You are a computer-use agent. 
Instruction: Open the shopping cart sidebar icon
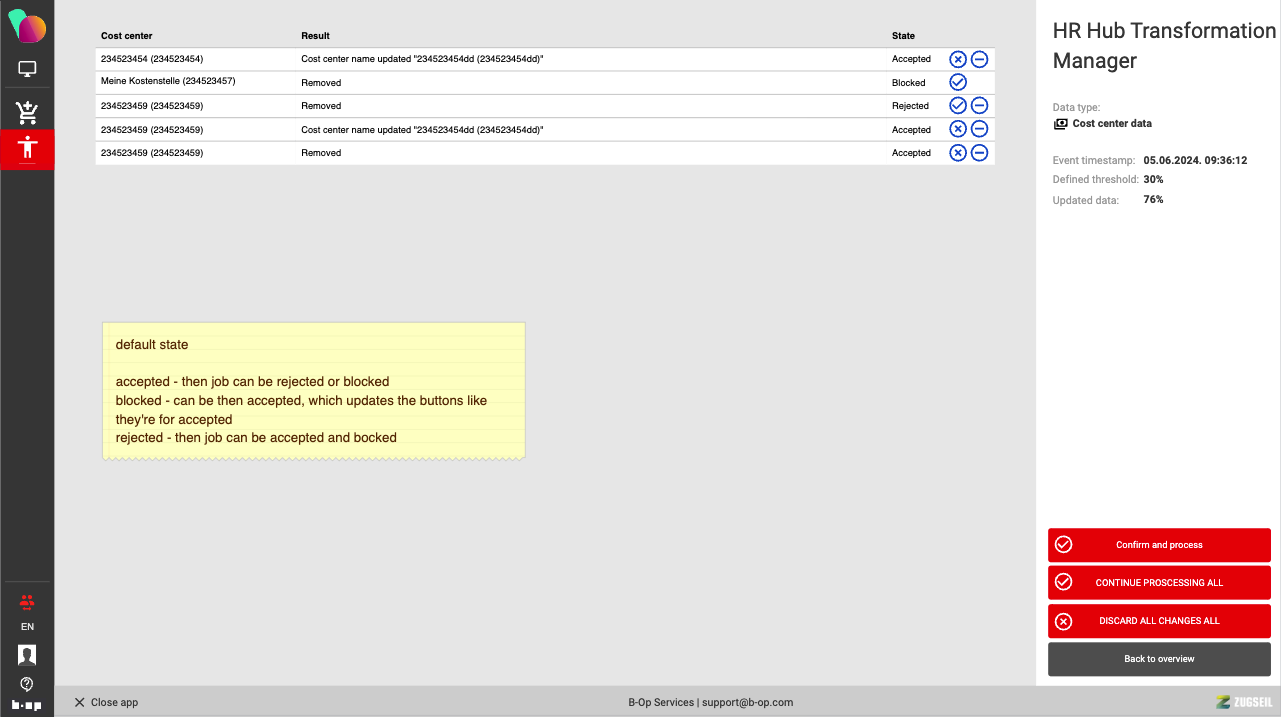coord(27,112)
